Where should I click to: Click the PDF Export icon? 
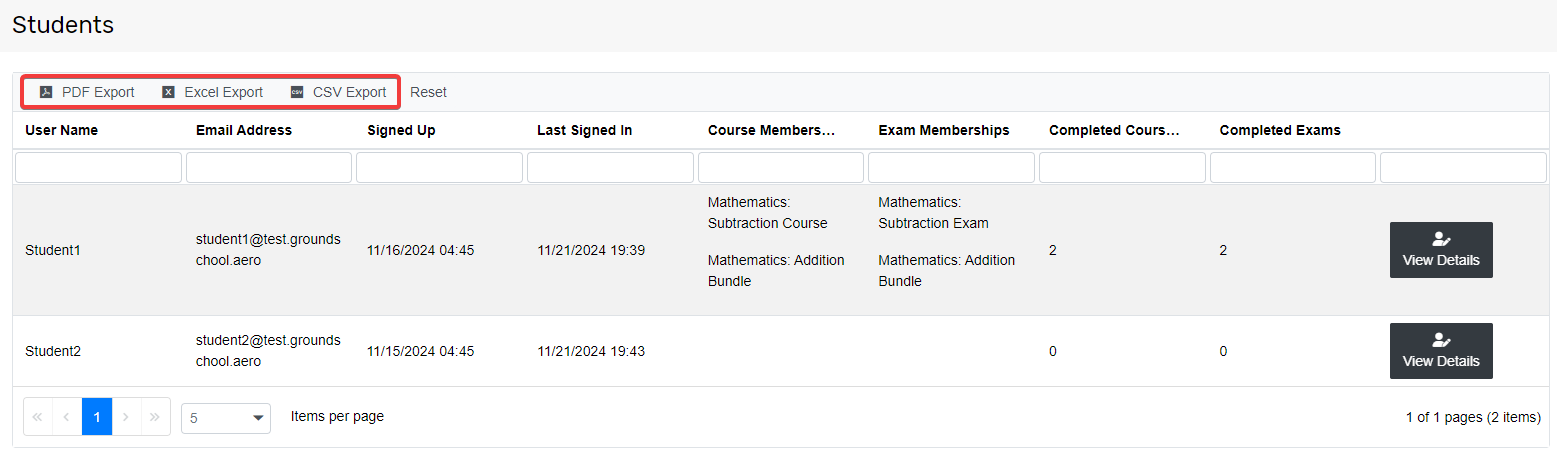(46, 92)
